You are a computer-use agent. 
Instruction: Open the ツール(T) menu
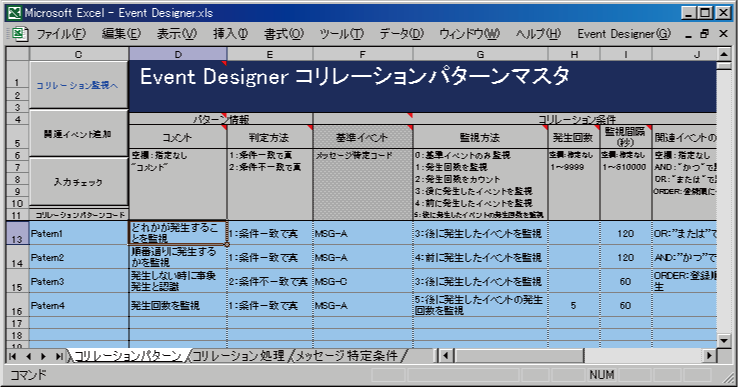point(342,34)
